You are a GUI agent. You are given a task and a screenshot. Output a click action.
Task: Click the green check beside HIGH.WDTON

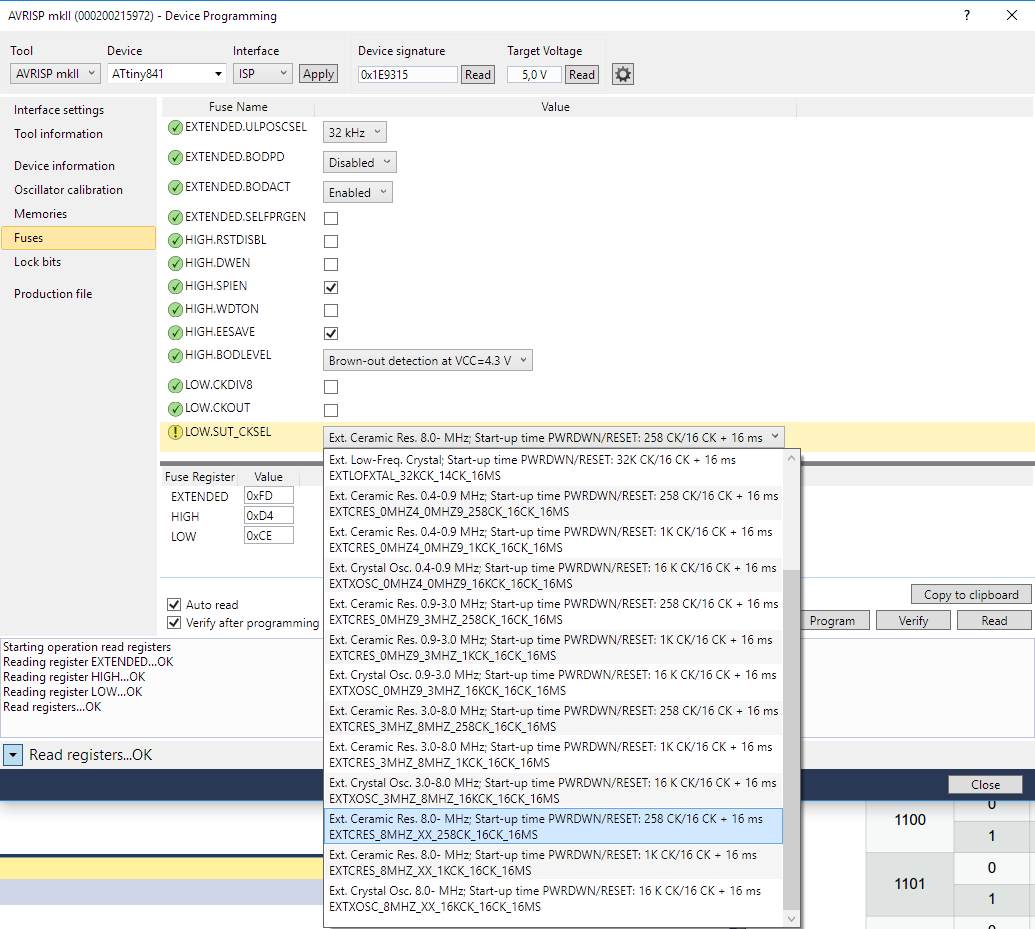[175, 310]
